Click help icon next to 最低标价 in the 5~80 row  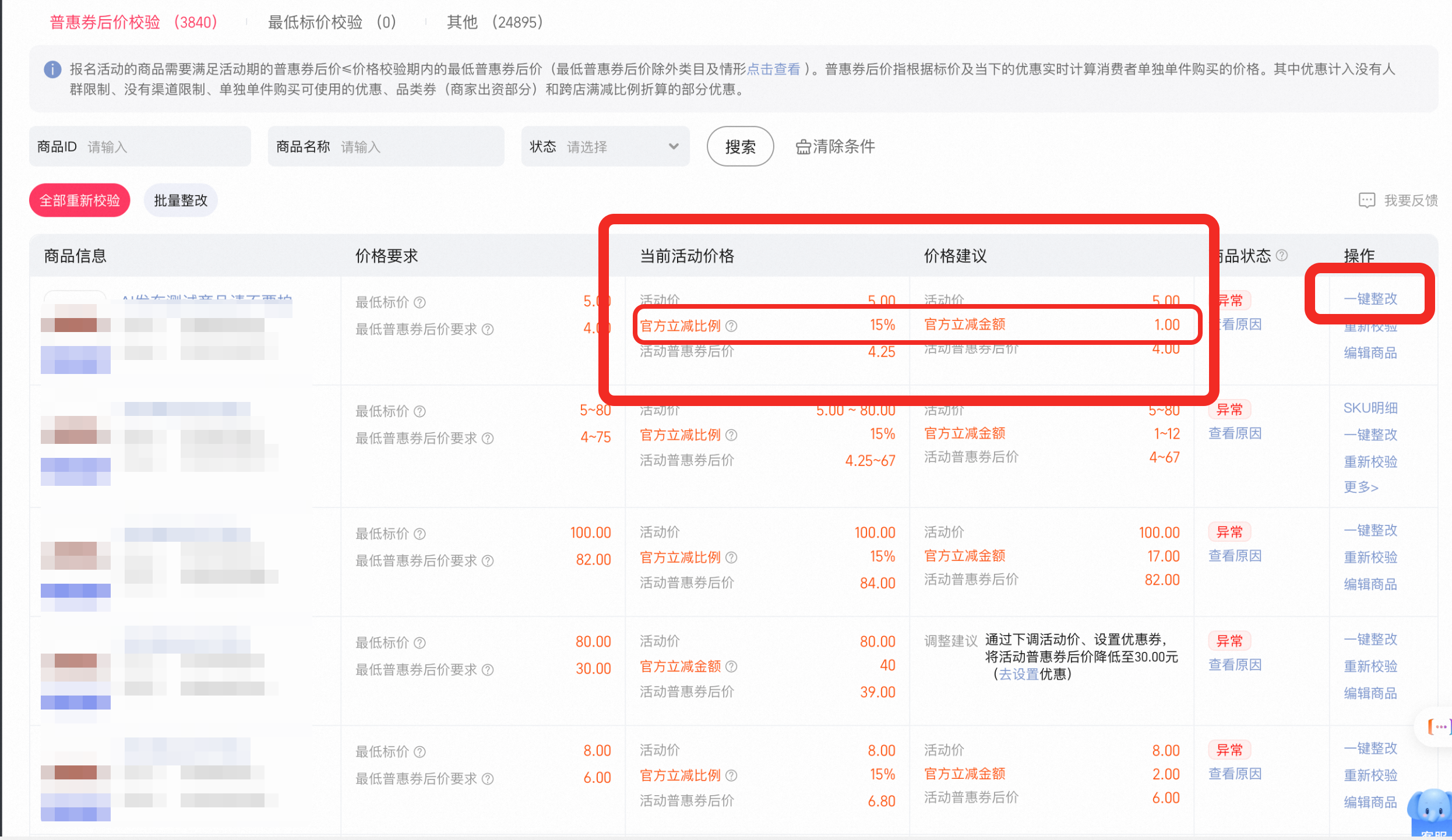pyautogui.click(x=420, y=411)
